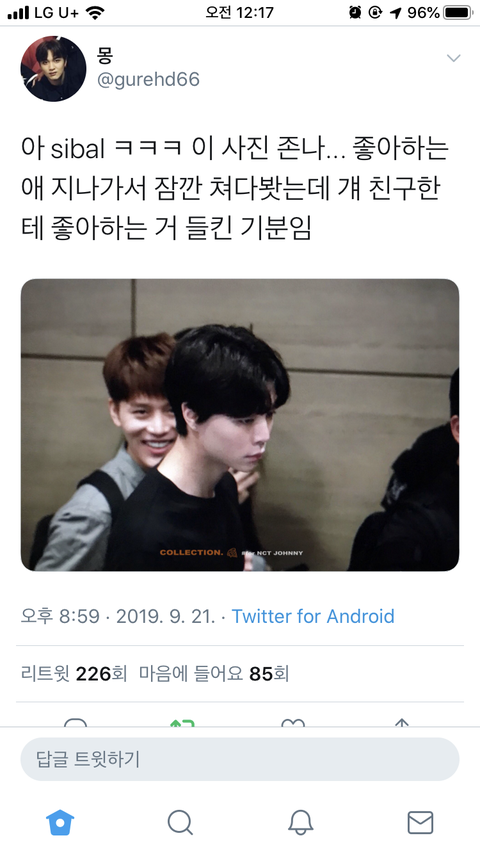This screenshot has height=854, width=480.
Task: Go to the Home tab
Action: pyautogui.click(x=60, y=822)
